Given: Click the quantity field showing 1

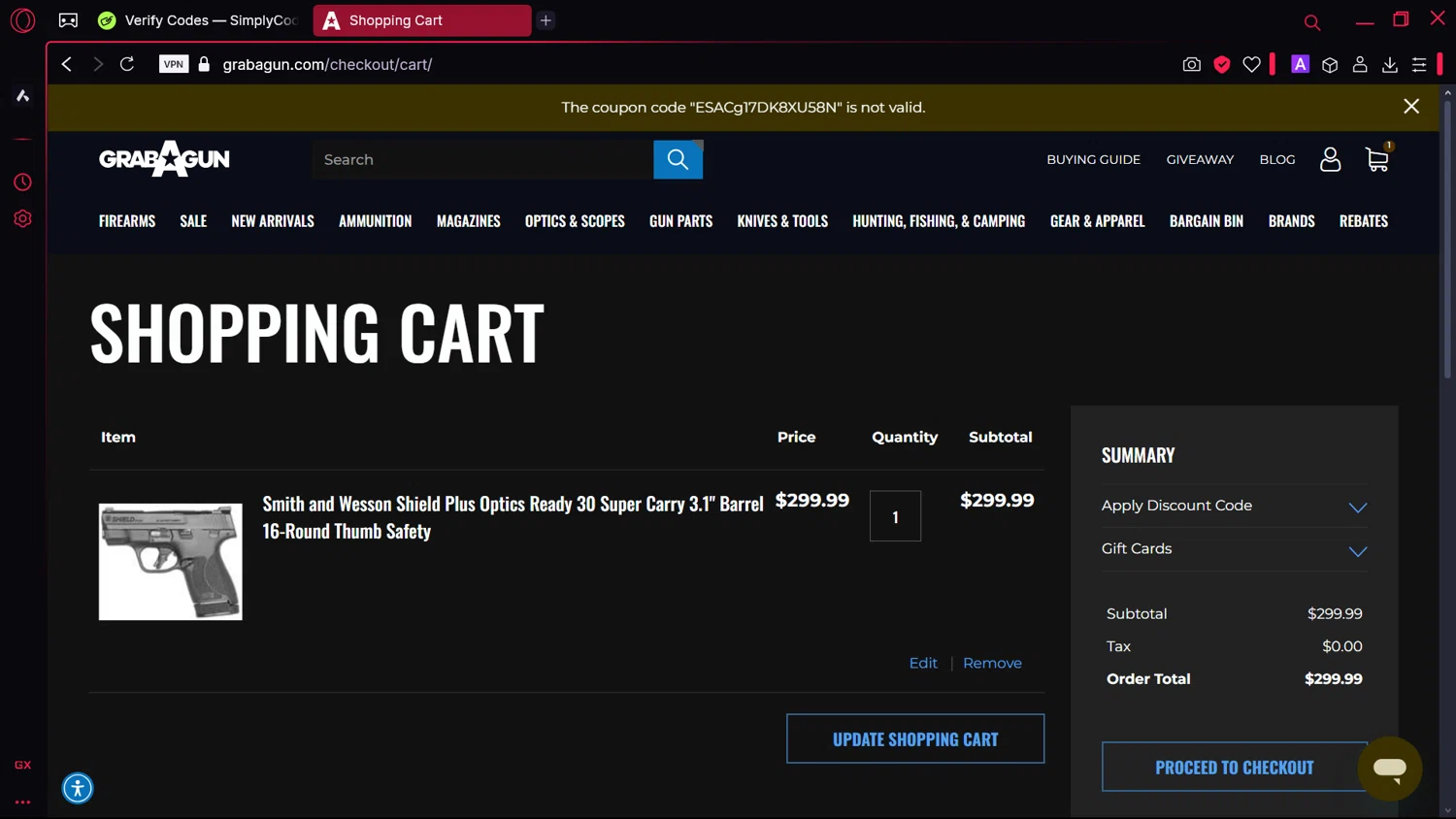Looking at the screenshot, I should pos(895,516).
